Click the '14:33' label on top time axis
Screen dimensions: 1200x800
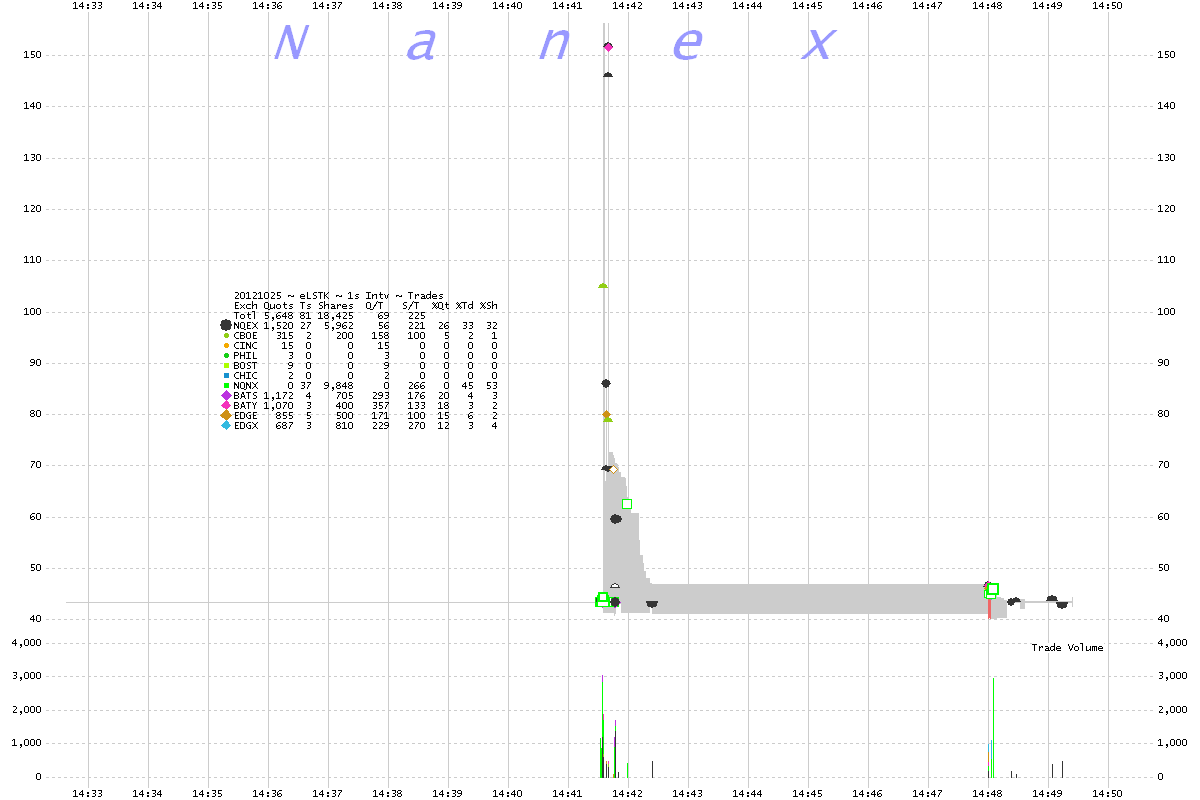[88, 6]
